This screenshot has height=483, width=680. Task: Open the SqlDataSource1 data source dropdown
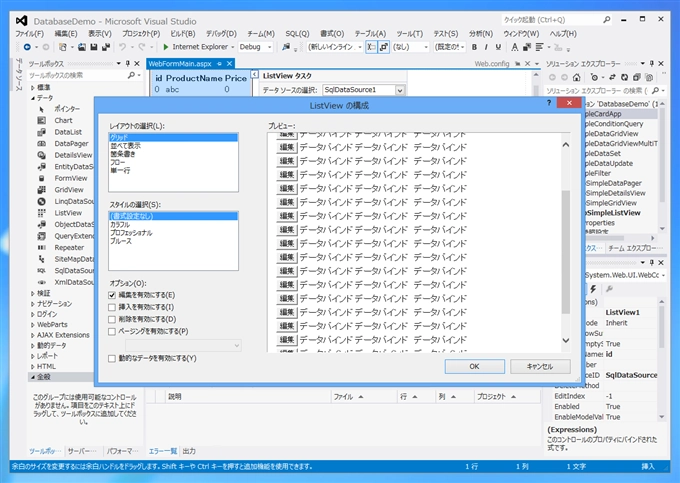(400, 90)
